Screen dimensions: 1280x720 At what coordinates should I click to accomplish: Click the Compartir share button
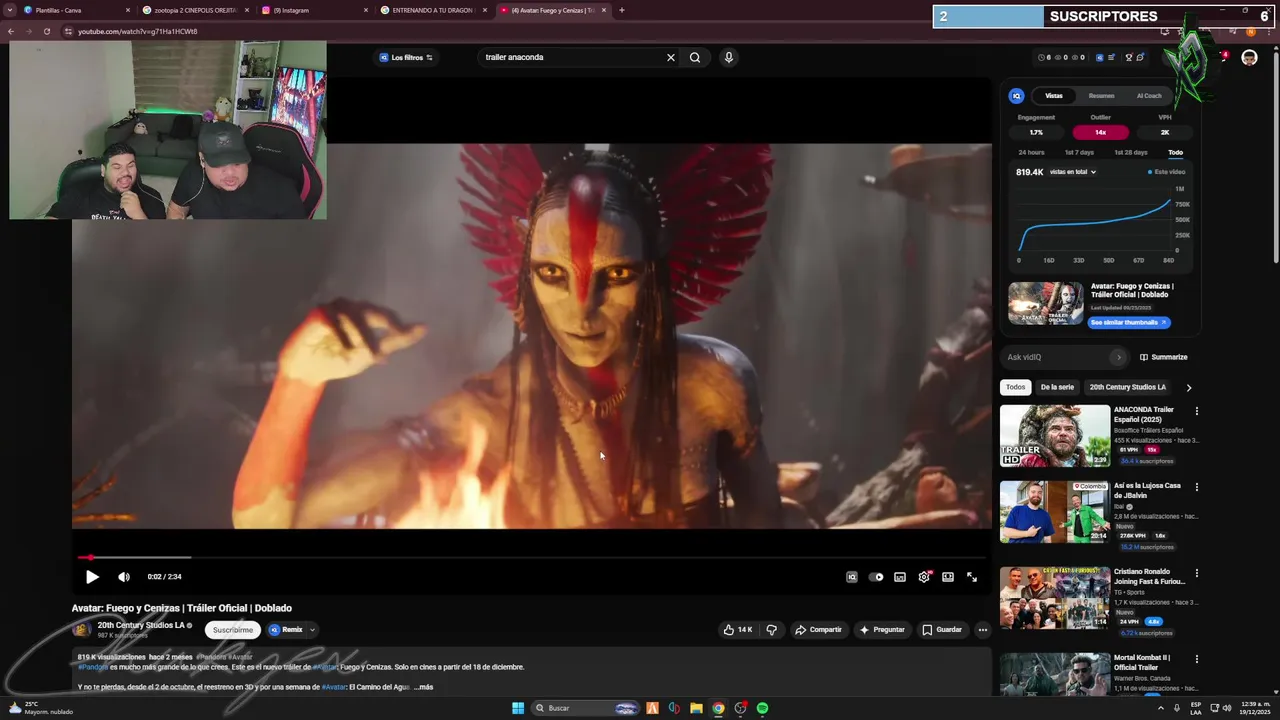pos(818,630)
